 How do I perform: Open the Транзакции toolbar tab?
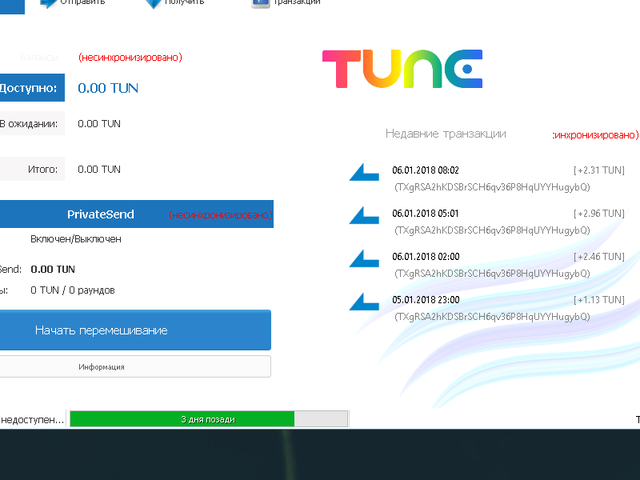point(286,2)
